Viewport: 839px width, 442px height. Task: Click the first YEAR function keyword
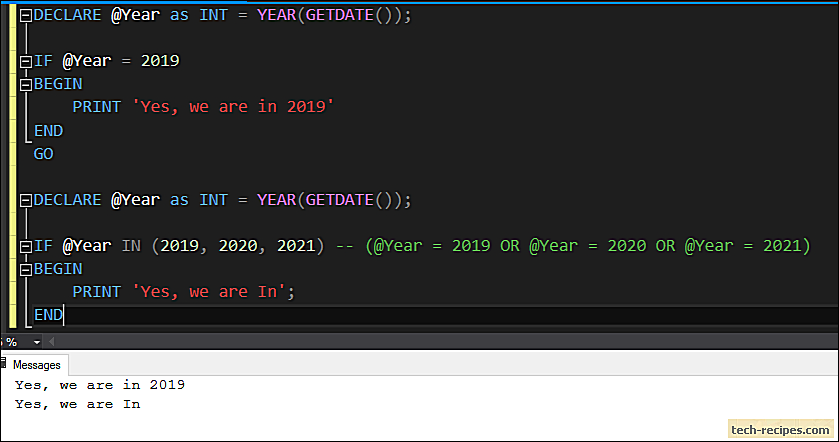tap(277, 15)
